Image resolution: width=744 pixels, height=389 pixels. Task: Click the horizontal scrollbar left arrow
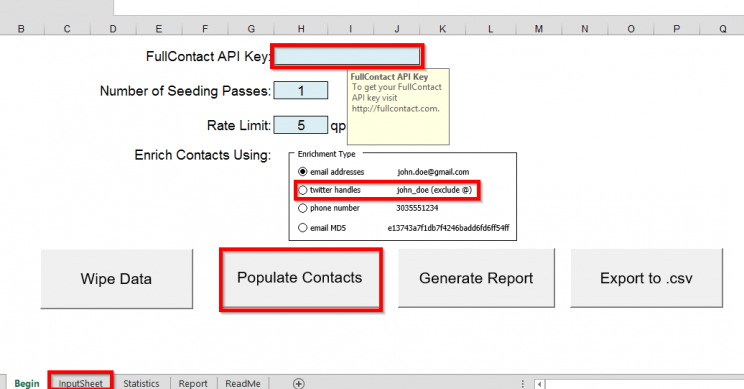[x=539, y=384]
